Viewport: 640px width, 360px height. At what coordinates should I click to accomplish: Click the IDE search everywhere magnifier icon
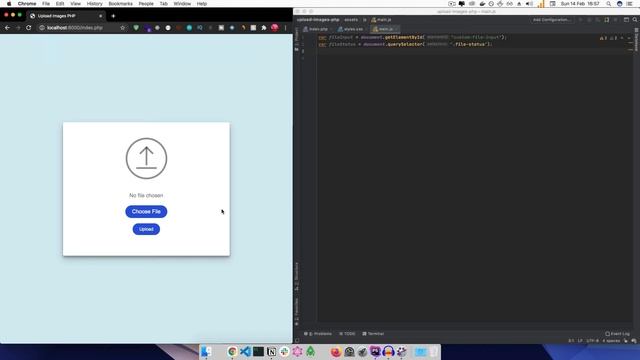coord(635,20)
